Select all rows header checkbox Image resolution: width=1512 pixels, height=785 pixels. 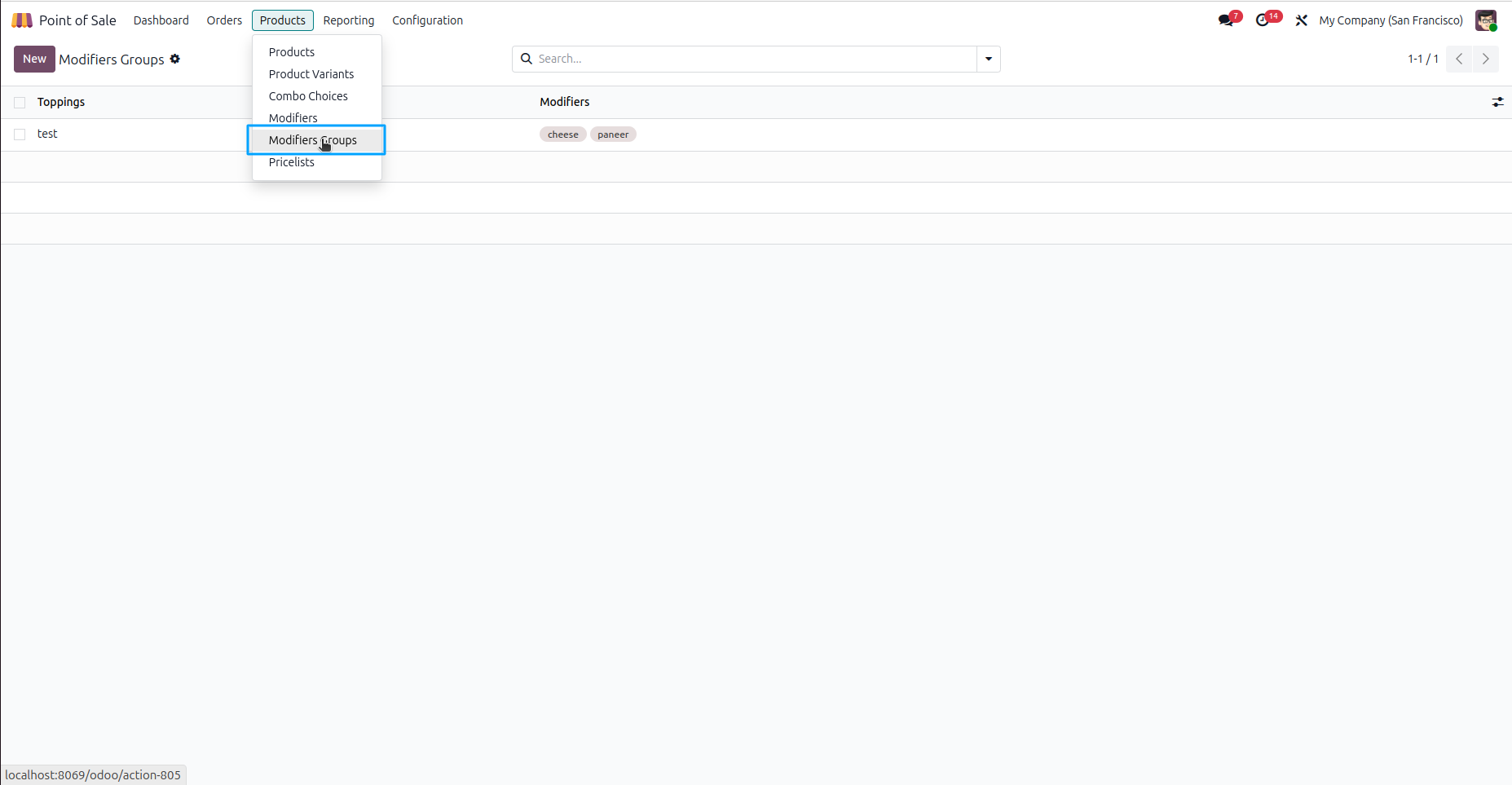coord(20,103)
